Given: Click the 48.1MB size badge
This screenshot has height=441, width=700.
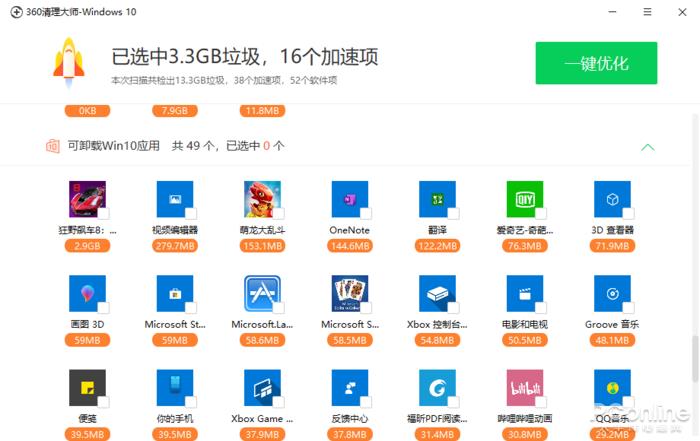Looking at the screenshot, I should pos(612,341).
